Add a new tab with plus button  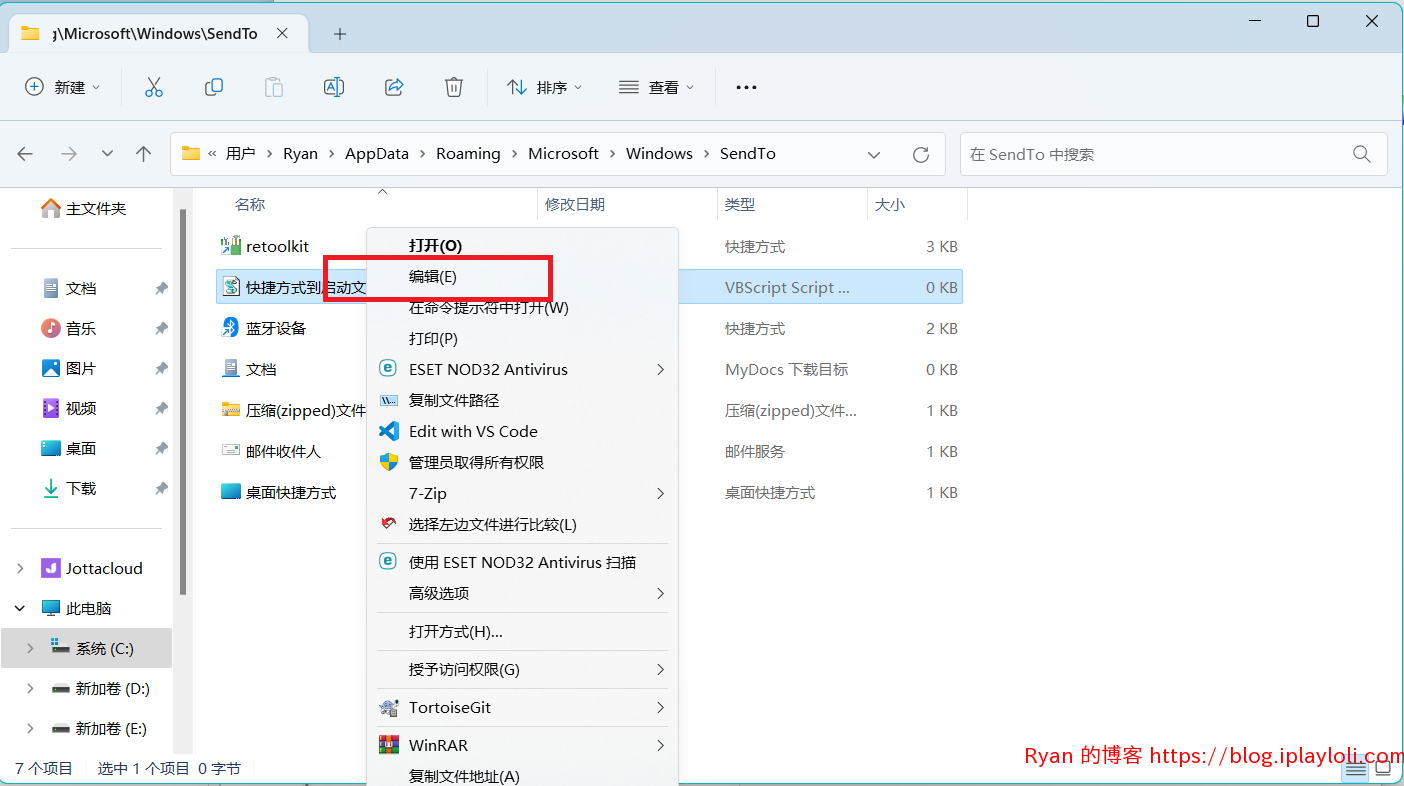340,34
